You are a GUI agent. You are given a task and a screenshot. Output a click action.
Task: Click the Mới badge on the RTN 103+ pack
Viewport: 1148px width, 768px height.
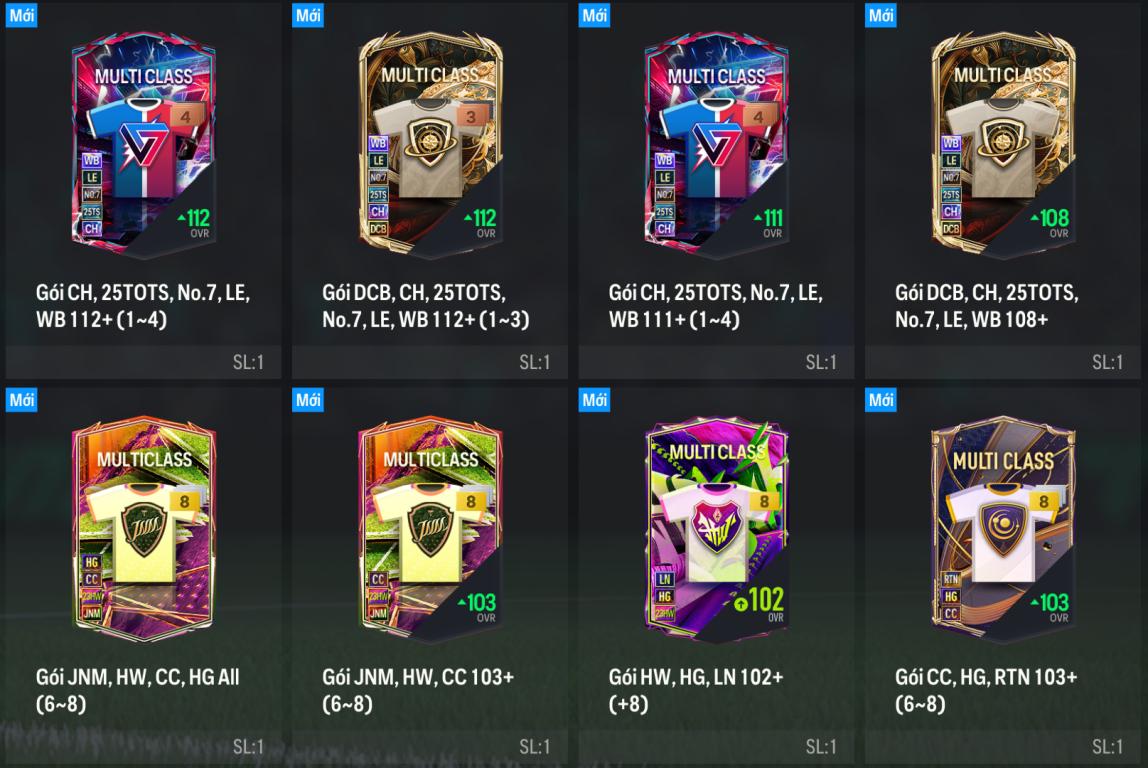881,400
